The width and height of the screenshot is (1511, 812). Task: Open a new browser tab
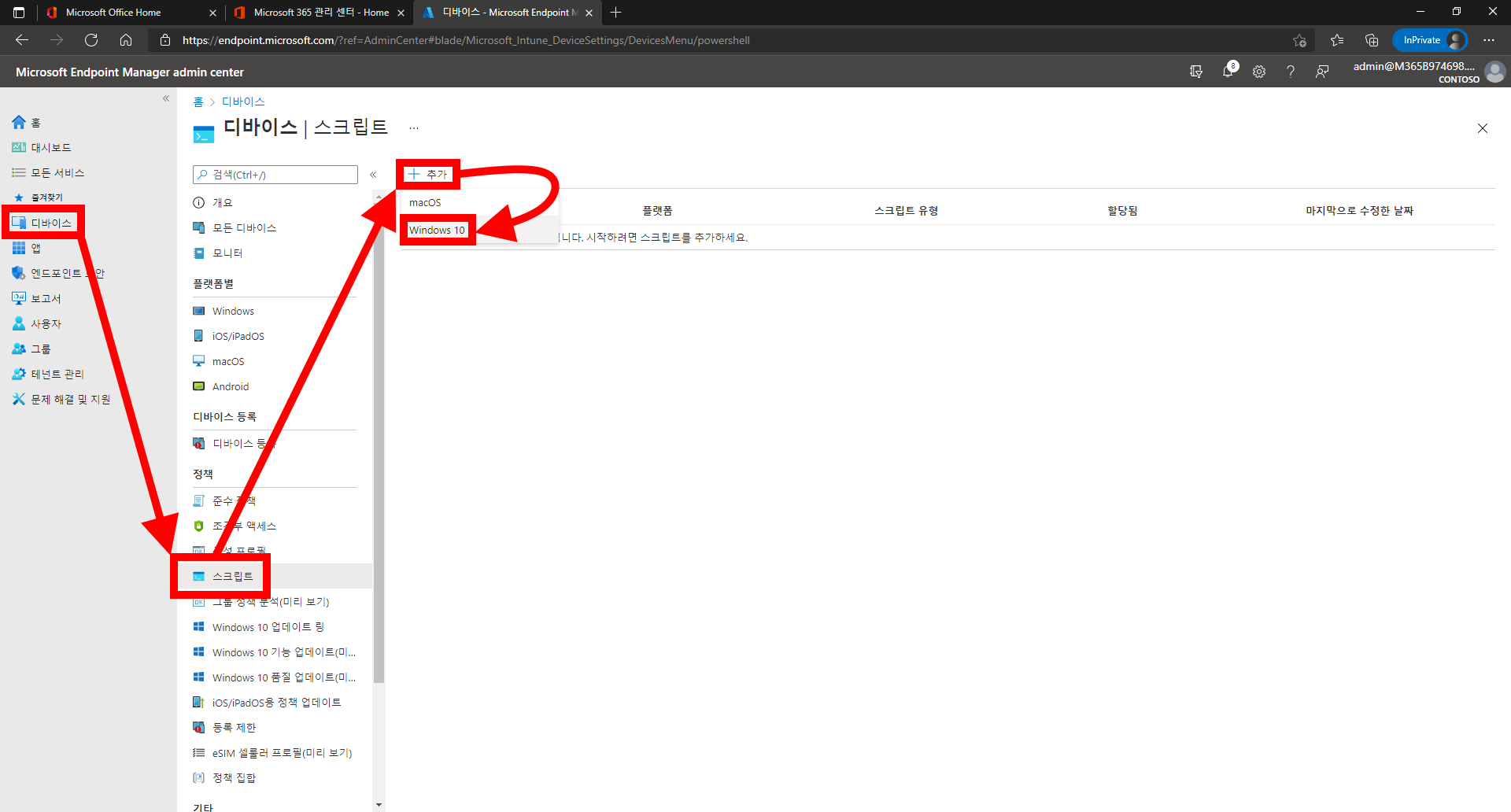click(x=615, y=13)
